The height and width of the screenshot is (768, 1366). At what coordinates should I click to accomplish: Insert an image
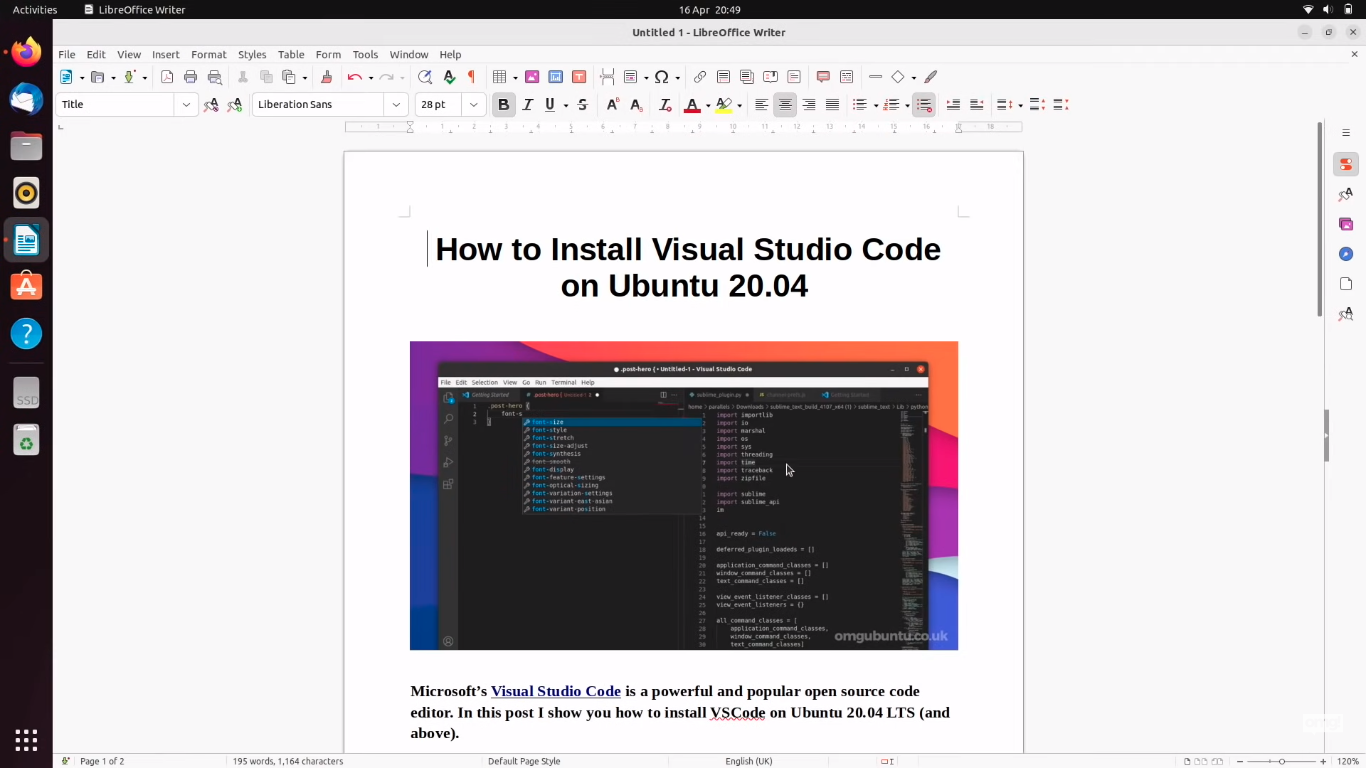(532, 77)
